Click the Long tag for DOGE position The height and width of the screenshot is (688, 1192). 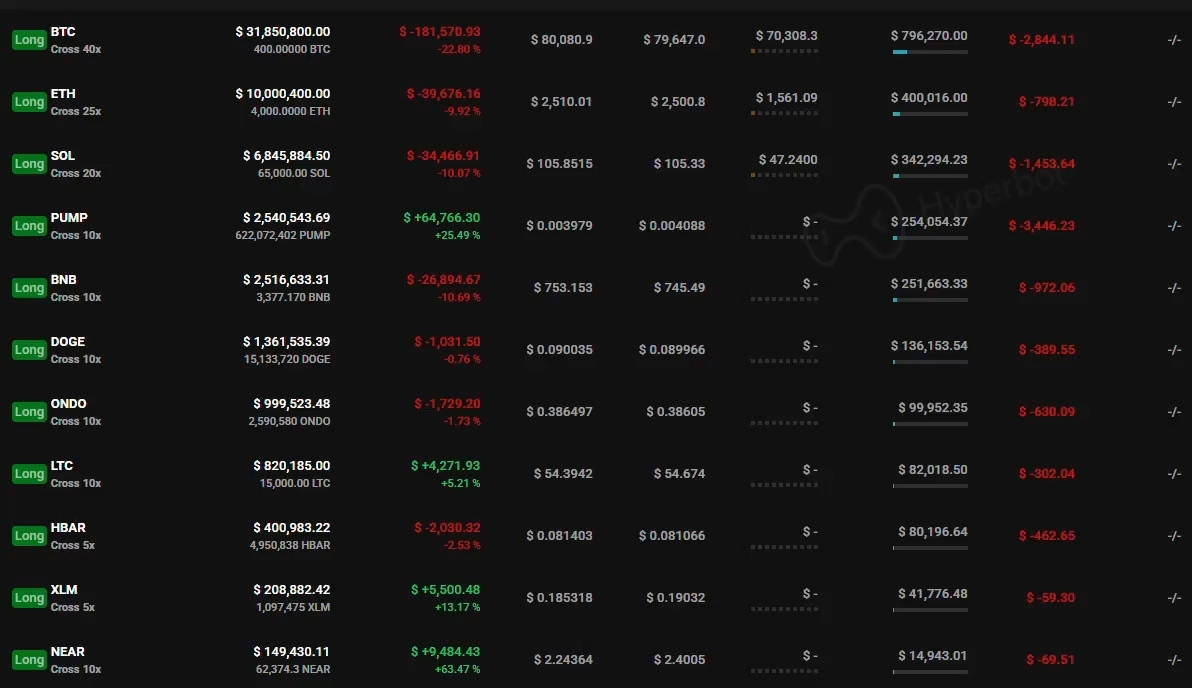click(x=29, y=350)
